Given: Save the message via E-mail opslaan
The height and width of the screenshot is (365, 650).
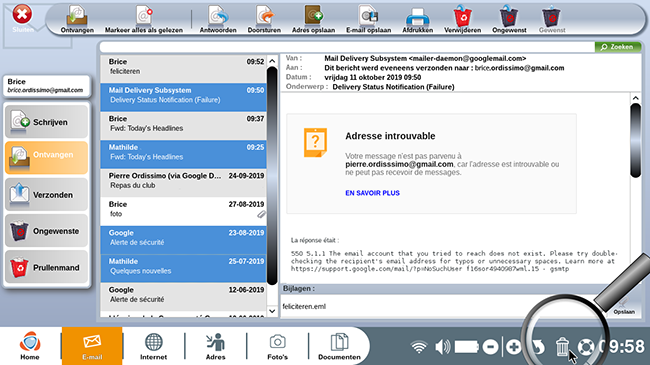Looking at the screenshot, I should point(369,19).
